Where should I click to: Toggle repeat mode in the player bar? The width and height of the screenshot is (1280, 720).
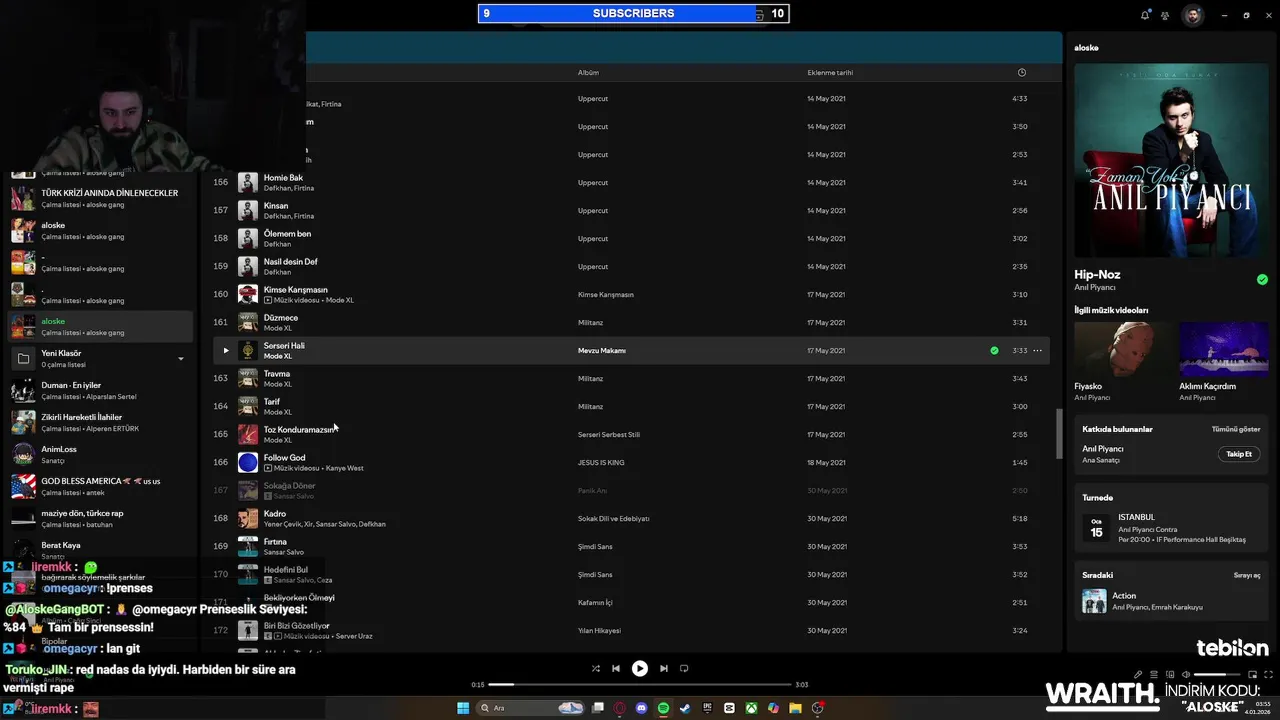click(684, 668)
